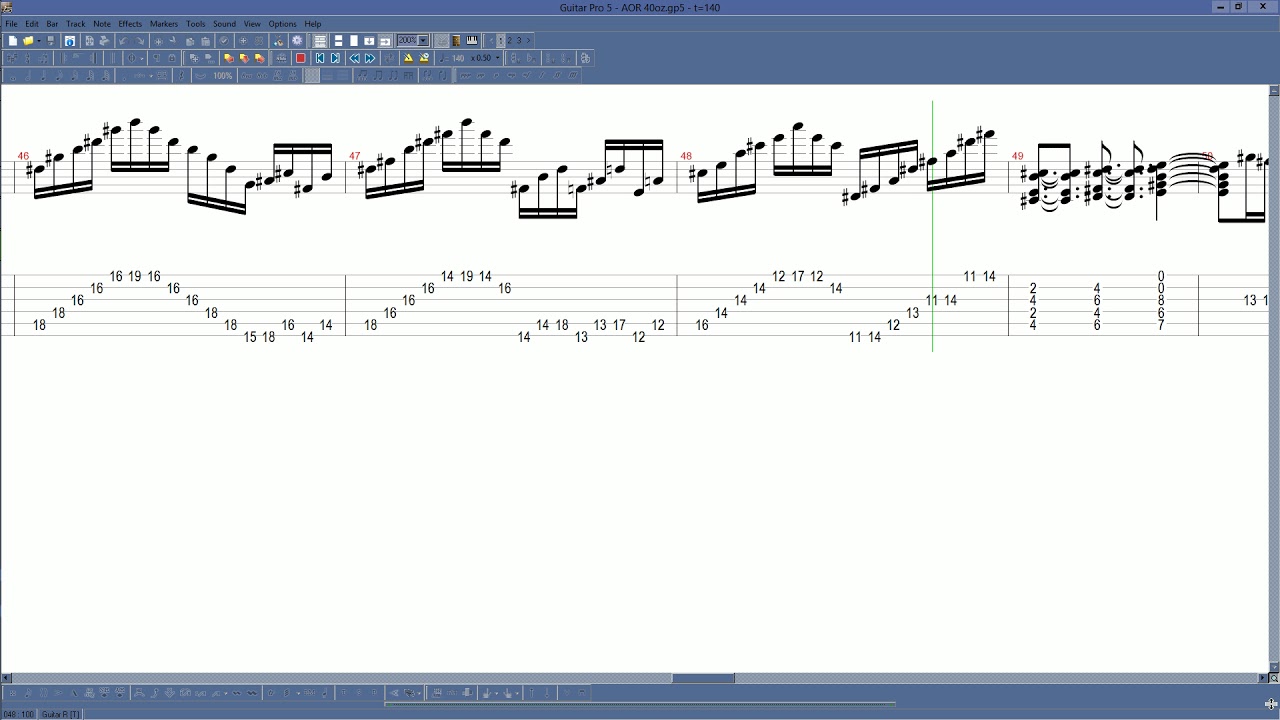This screenshot has width=1280, height=720.
Task: Click the horizontal scrollbar thumb
Action: point(703,678)
